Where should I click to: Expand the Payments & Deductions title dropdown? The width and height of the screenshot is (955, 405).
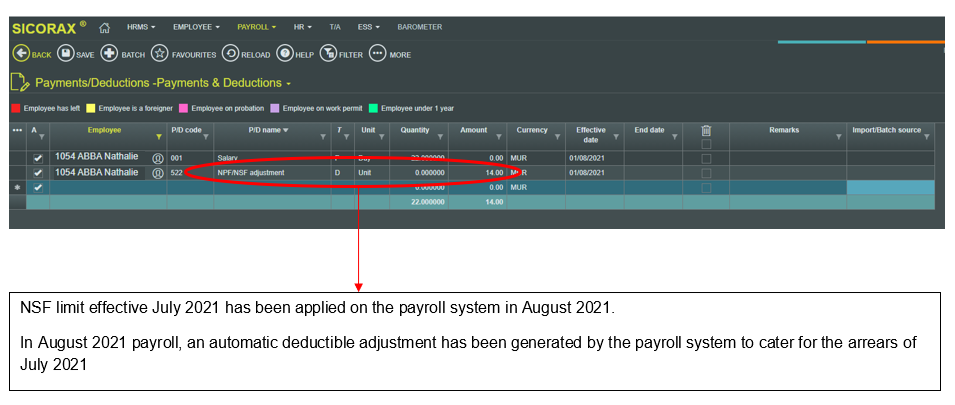[x=289, y=83]
